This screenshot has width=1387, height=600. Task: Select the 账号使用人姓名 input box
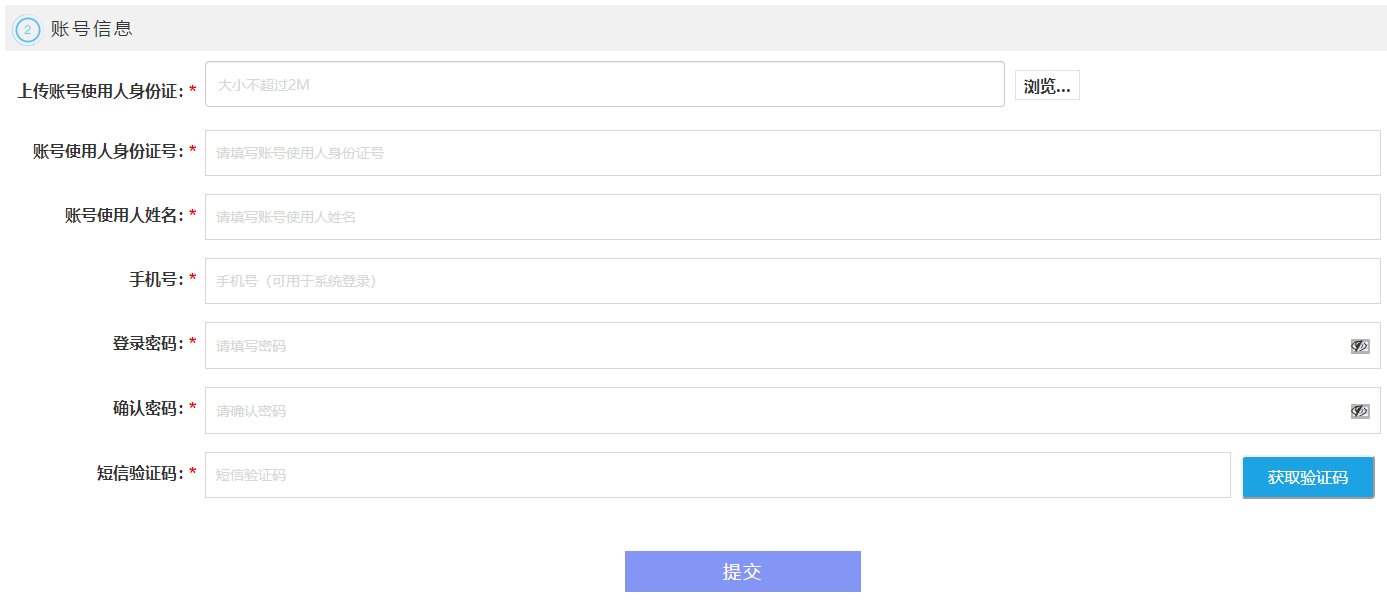click(792, 217)
